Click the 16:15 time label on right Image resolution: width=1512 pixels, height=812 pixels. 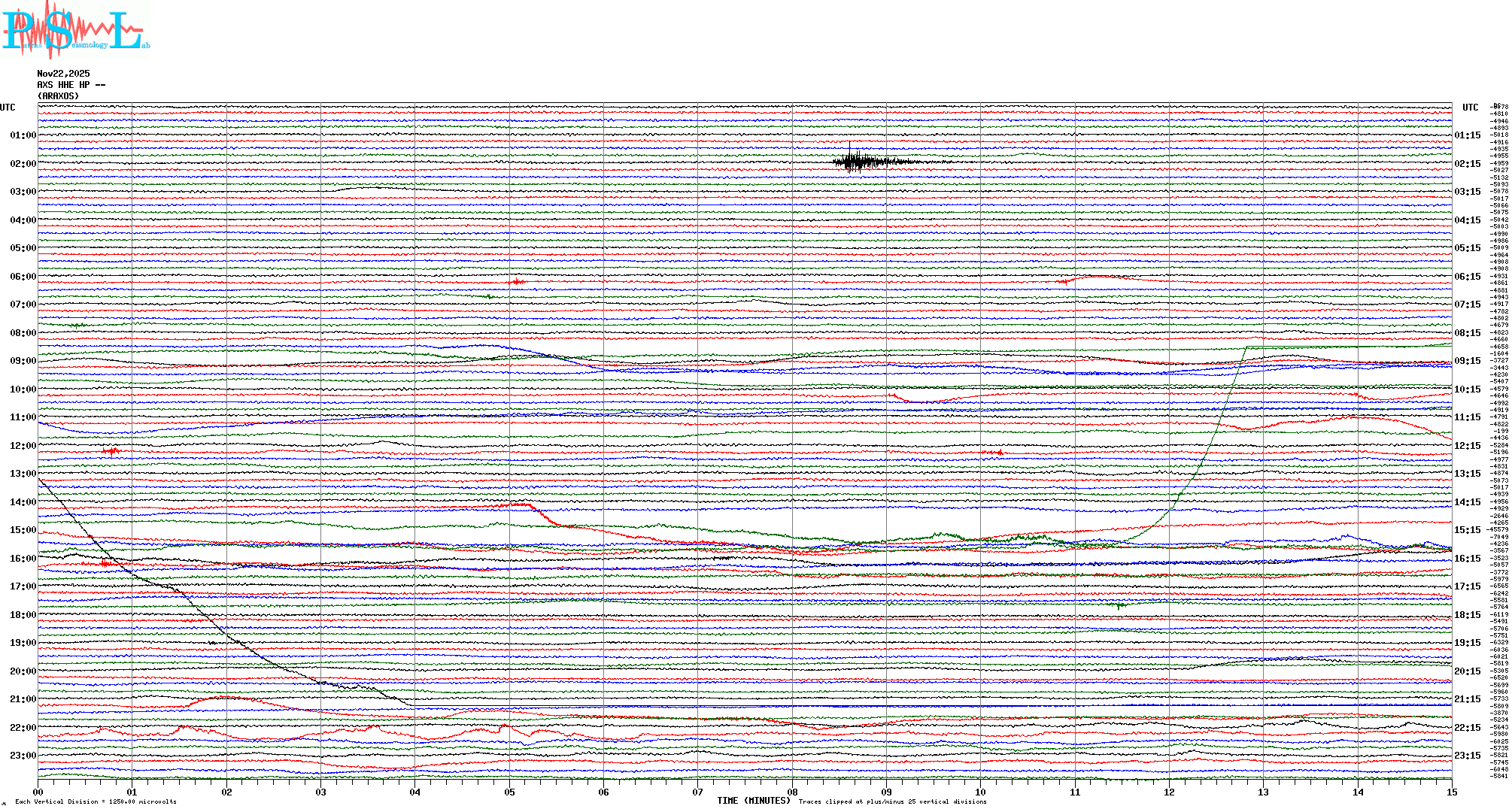click(1467, 559)
